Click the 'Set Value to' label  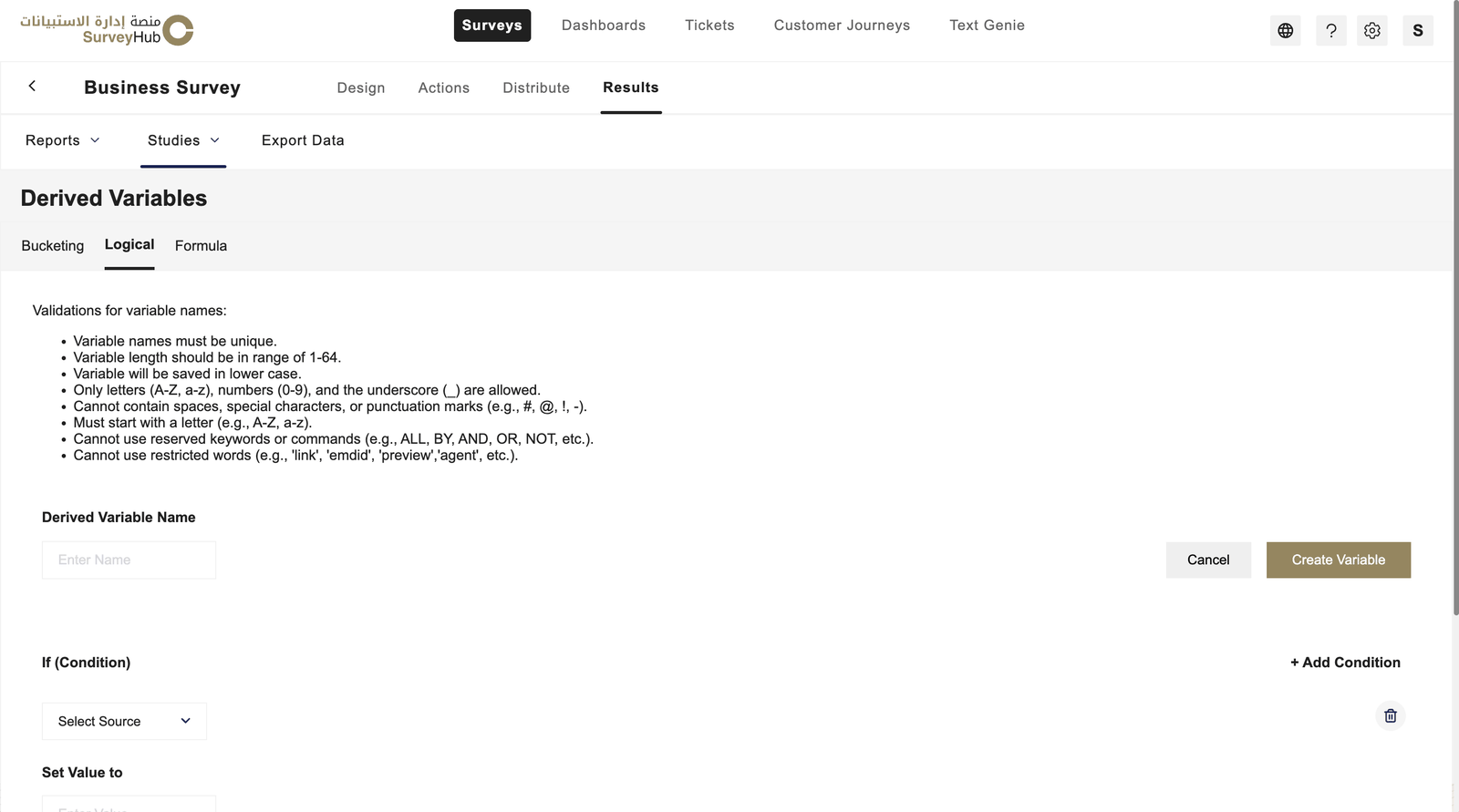coord(82,773)
